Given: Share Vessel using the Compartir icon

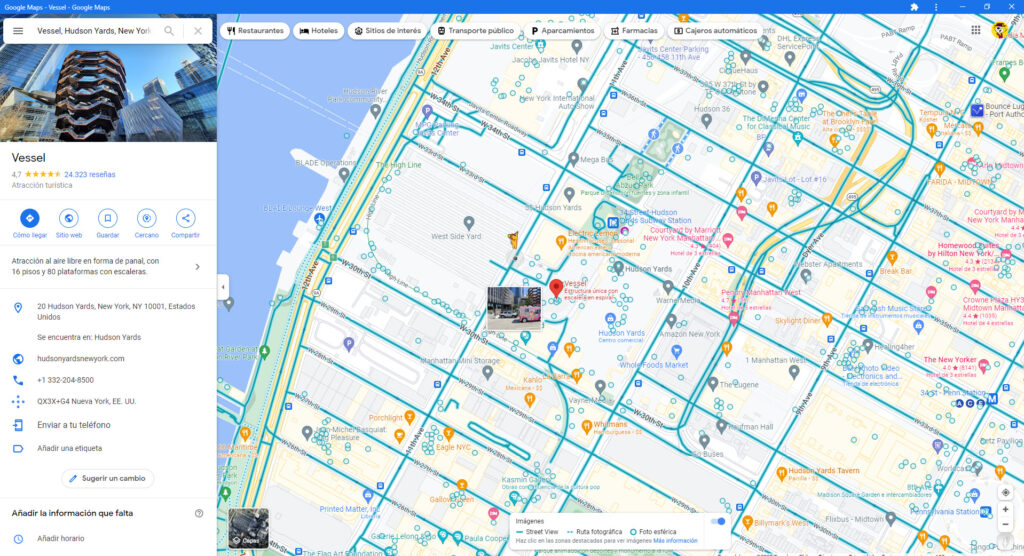Looking at the screenshot, I should pyautogui.click(x=185, y=218).
